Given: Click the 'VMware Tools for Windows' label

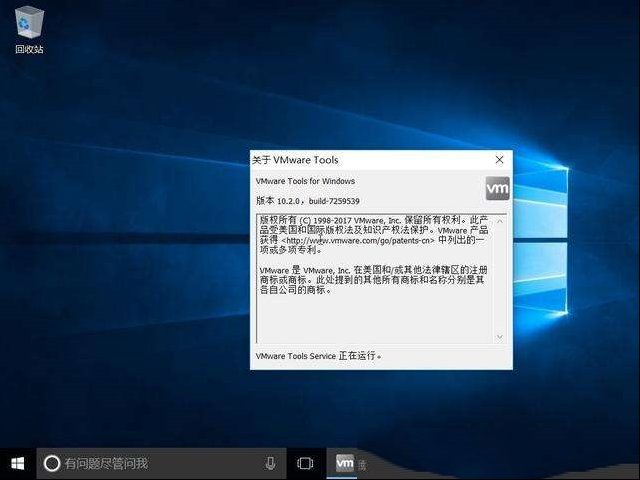Looking at the screenshot, I should (x=305, y=181).
